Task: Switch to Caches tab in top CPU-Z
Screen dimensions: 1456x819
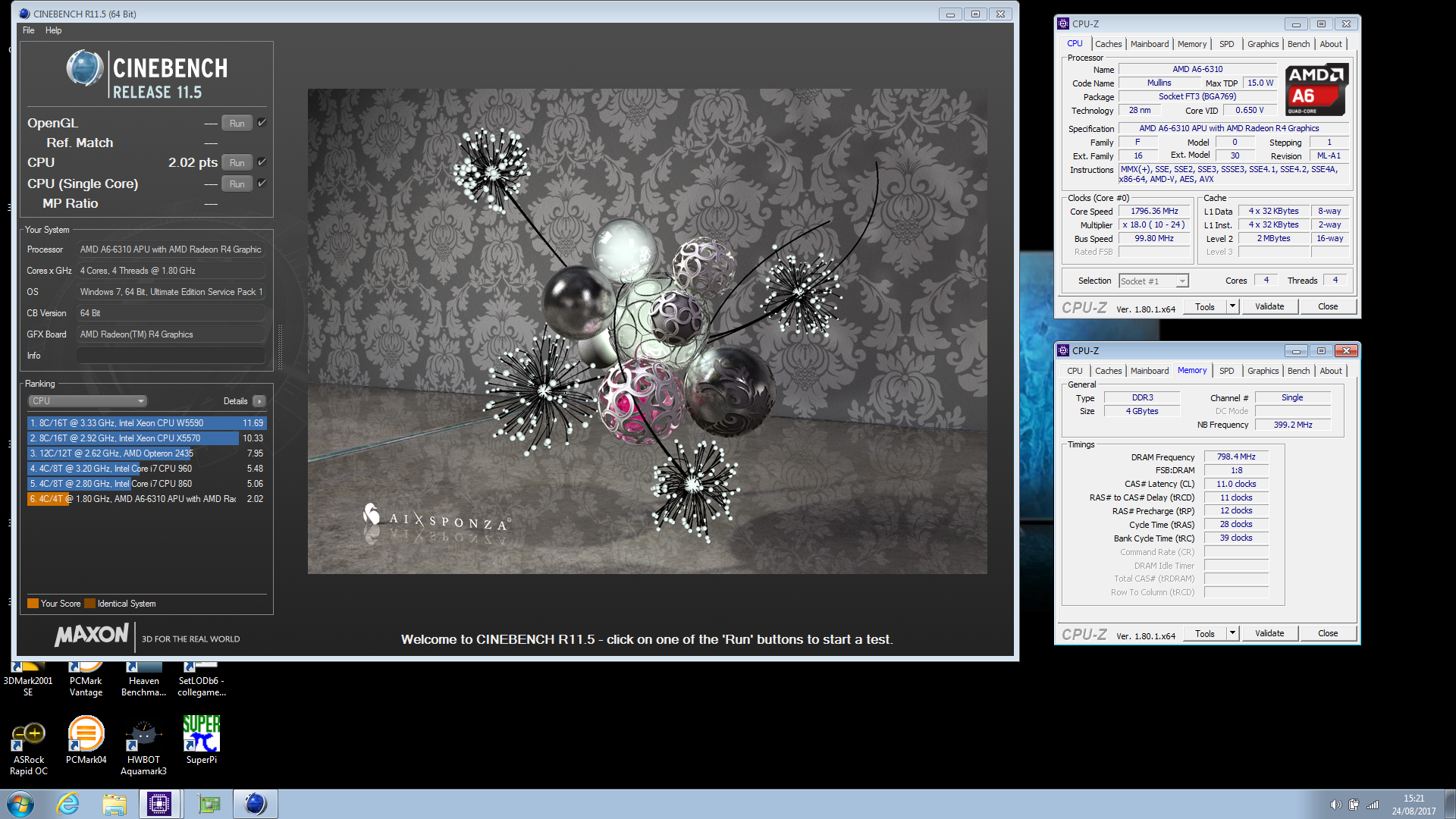Action: coord(1108,44)
